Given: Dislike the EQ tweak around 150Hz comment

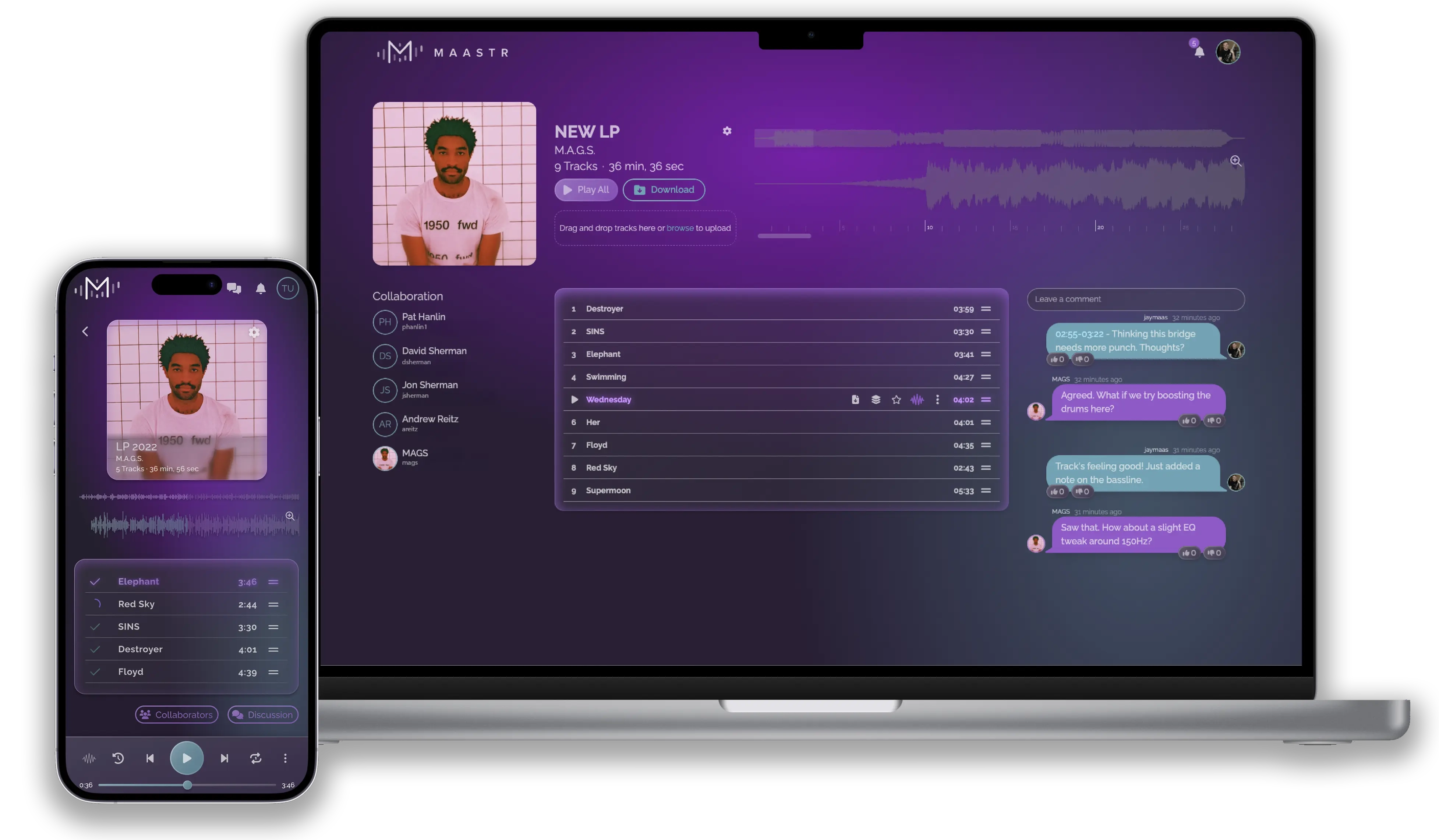Looking at the screenshot, I should click(x=1213, y=553).
